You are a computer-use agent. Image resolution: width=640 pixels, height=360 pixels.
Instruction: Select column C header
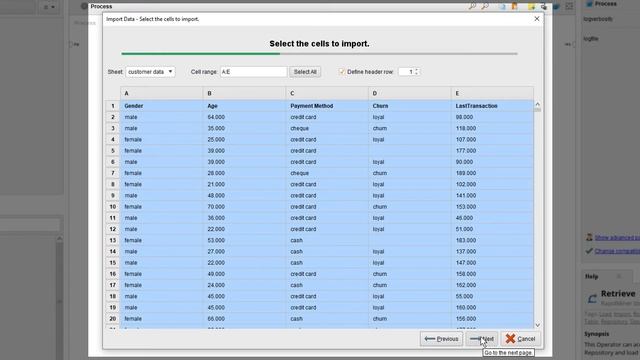(x=327, y=93)
